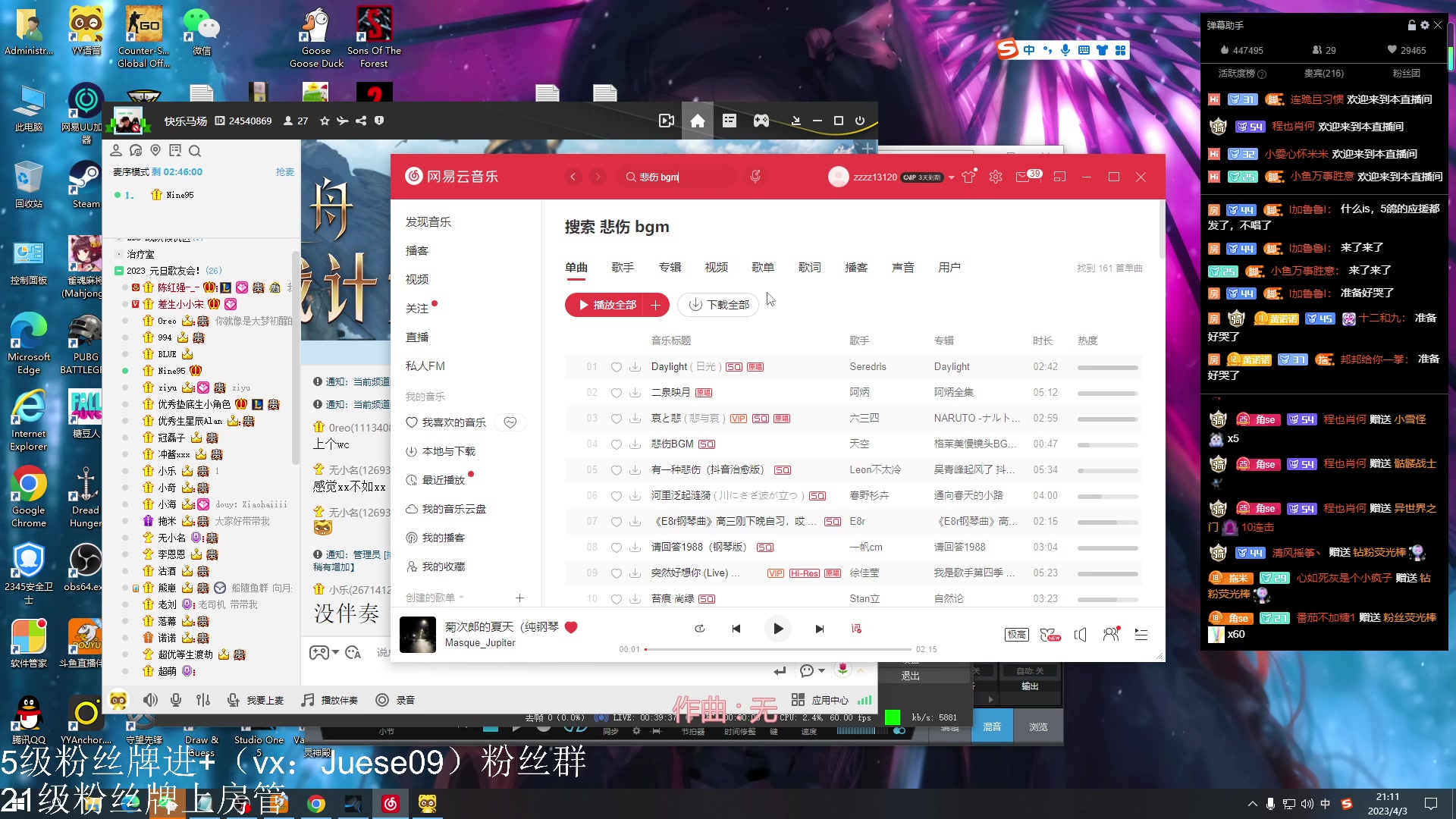Open the sound effects icon with NEW badge
1456x819 pixels.
[1050, 635]
